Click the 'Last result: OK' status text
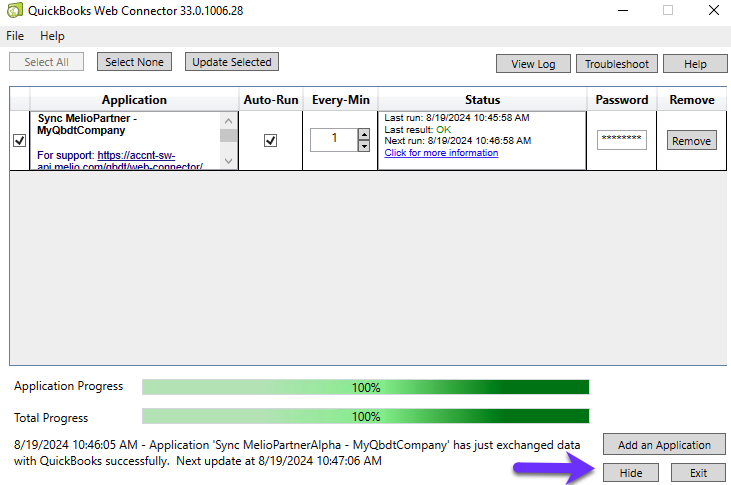This screenshot has height=485, width=731. click(x=418, y=130)
